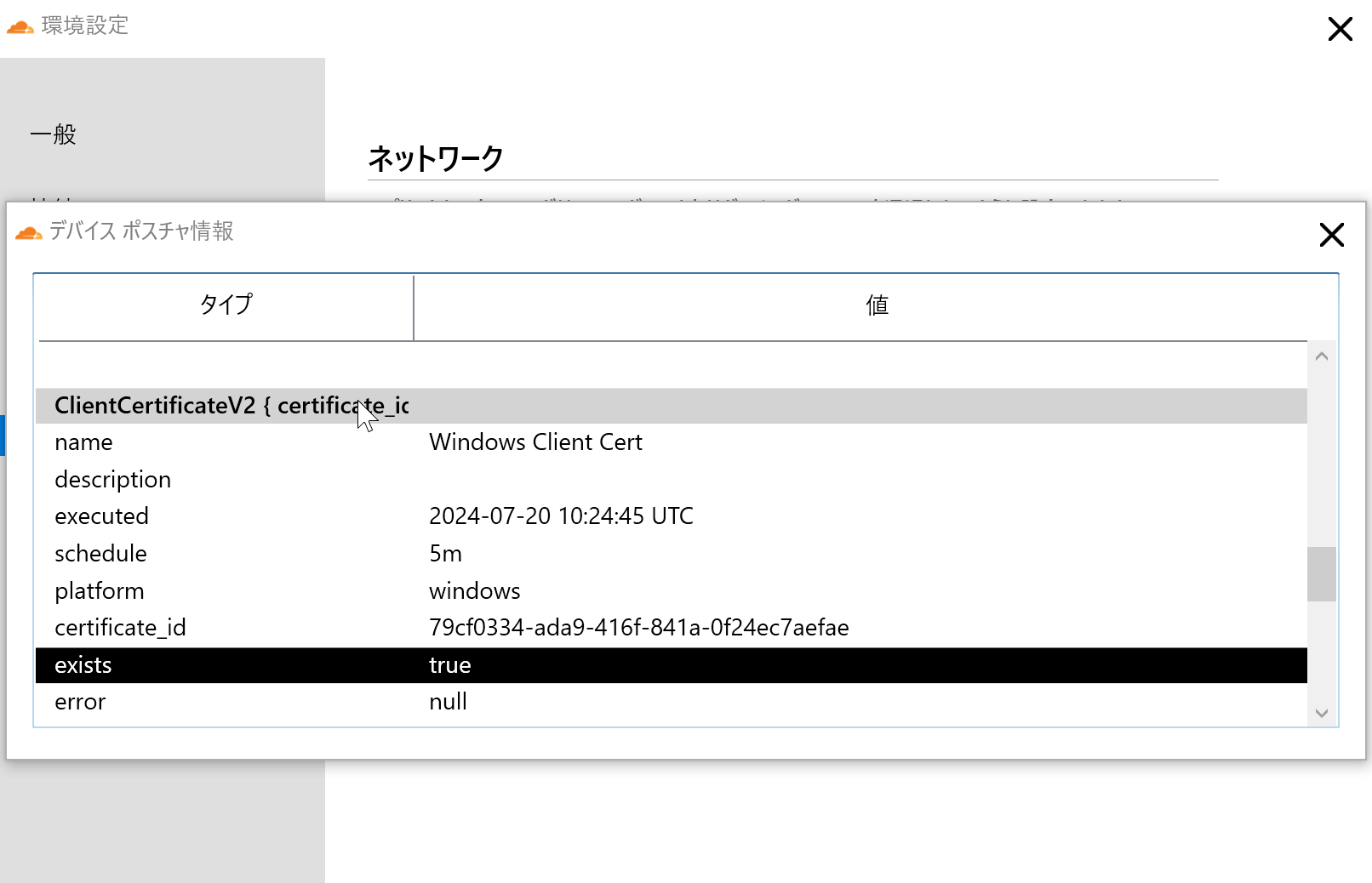Click the scrollbar up arrow
Viewport: 1372px width, 883px height.
(x=1321, y=356)
